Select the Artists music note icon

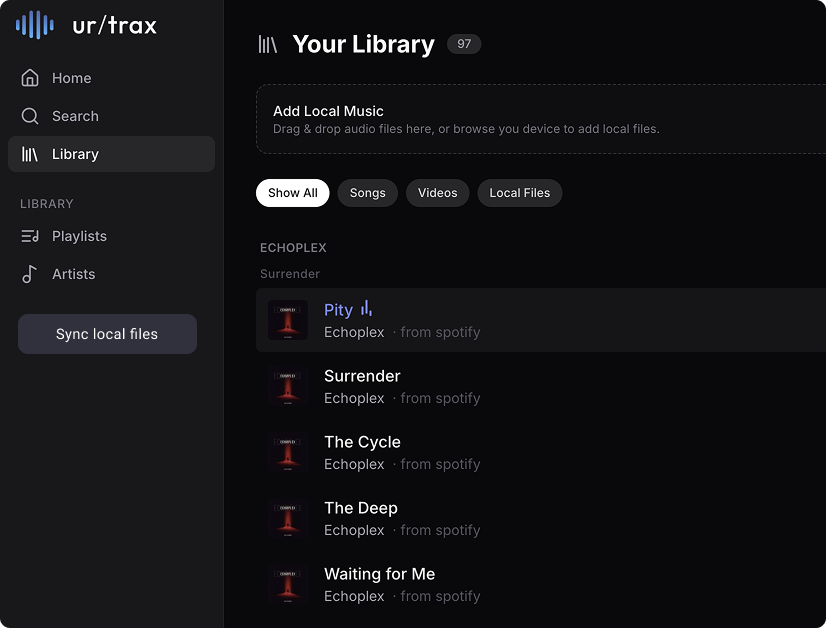pyautogui.click(x=31, y=274)
